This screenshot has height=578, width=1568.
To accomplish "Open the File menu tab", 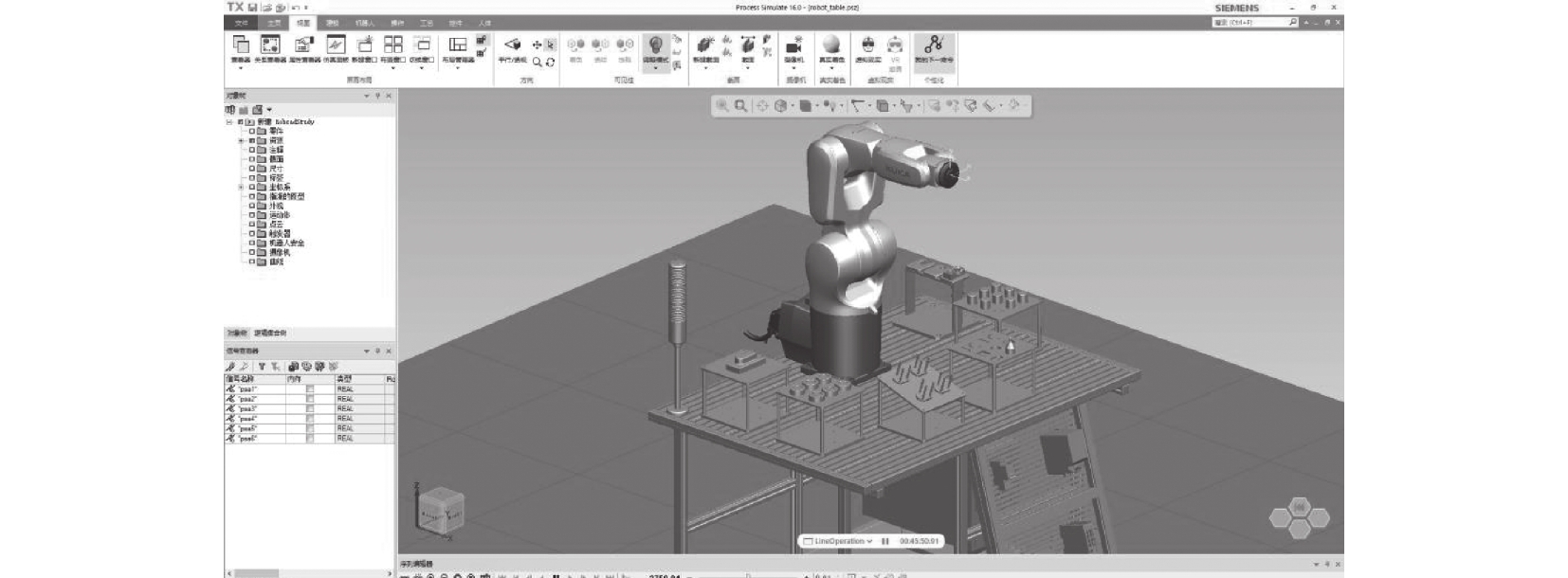I will tap(241, 23).
